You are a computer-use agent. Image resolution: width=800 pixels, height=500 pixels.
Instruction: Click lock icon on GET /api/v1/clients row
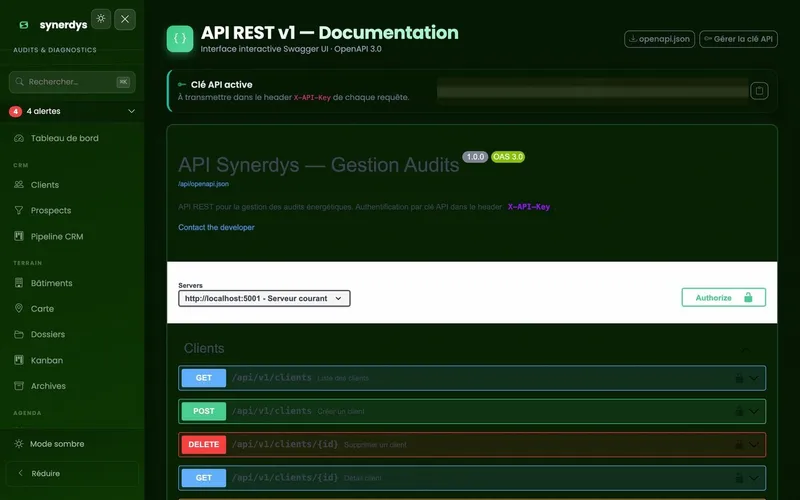[x=739, y=378]
